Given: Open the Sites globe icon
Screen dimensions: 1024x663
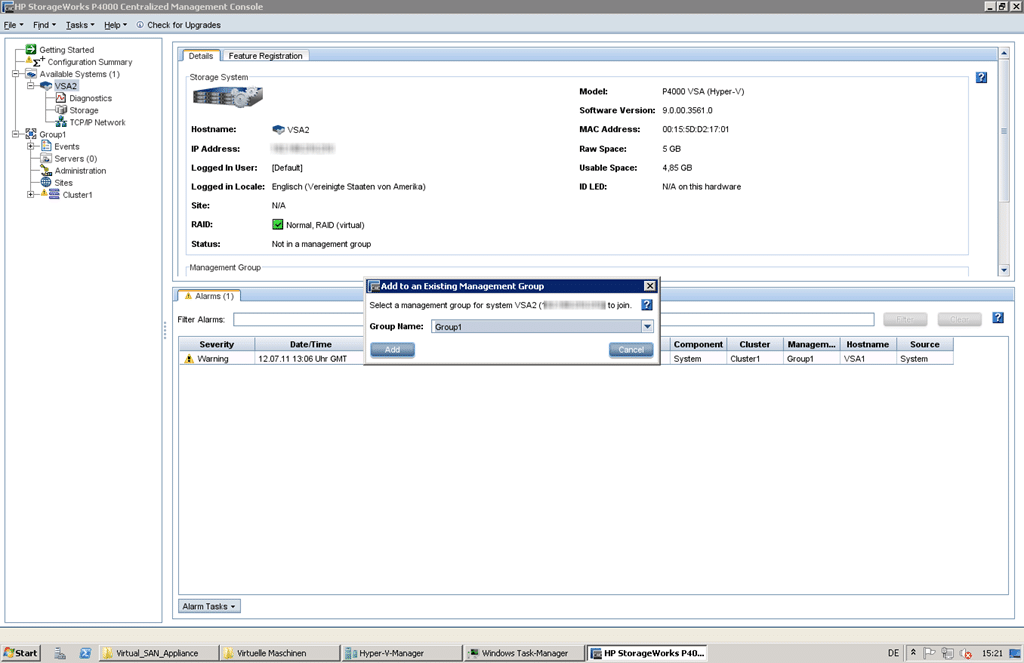Looking at the screenshot, I should tap(46, 182).
